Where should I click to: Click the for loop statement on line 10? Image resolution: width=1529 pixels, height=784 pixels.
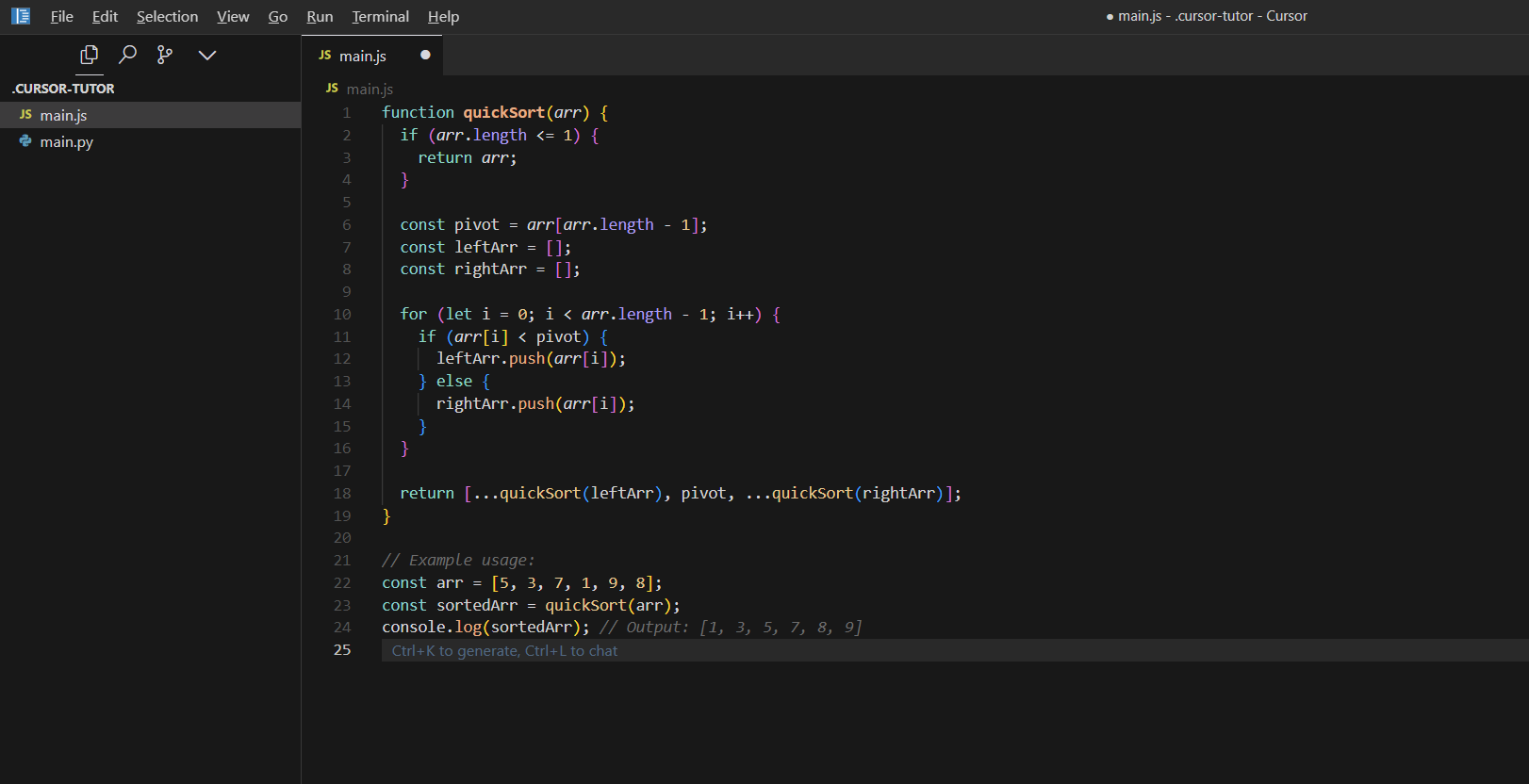[x=590, y=314]
